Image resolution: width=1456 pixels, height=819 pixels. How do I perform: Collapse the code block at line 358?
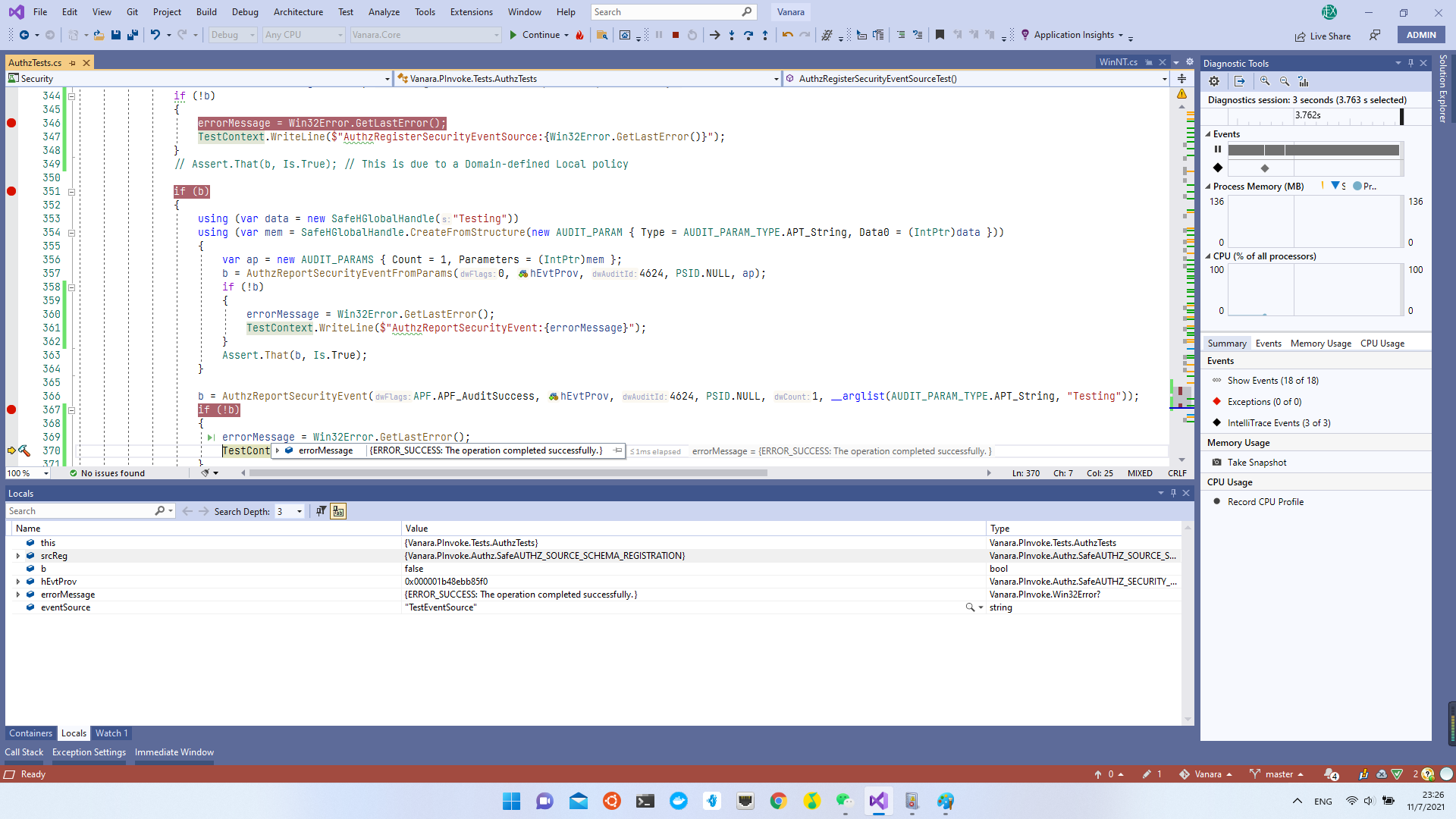click(72, 287)
